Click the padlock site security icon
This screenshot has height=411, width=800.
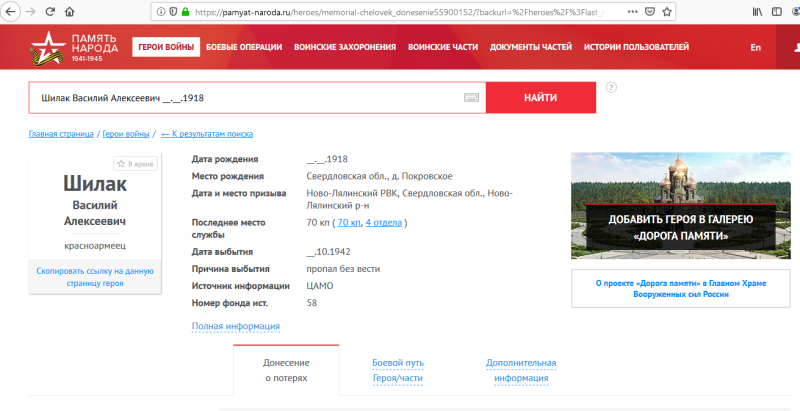click(171, 11)
